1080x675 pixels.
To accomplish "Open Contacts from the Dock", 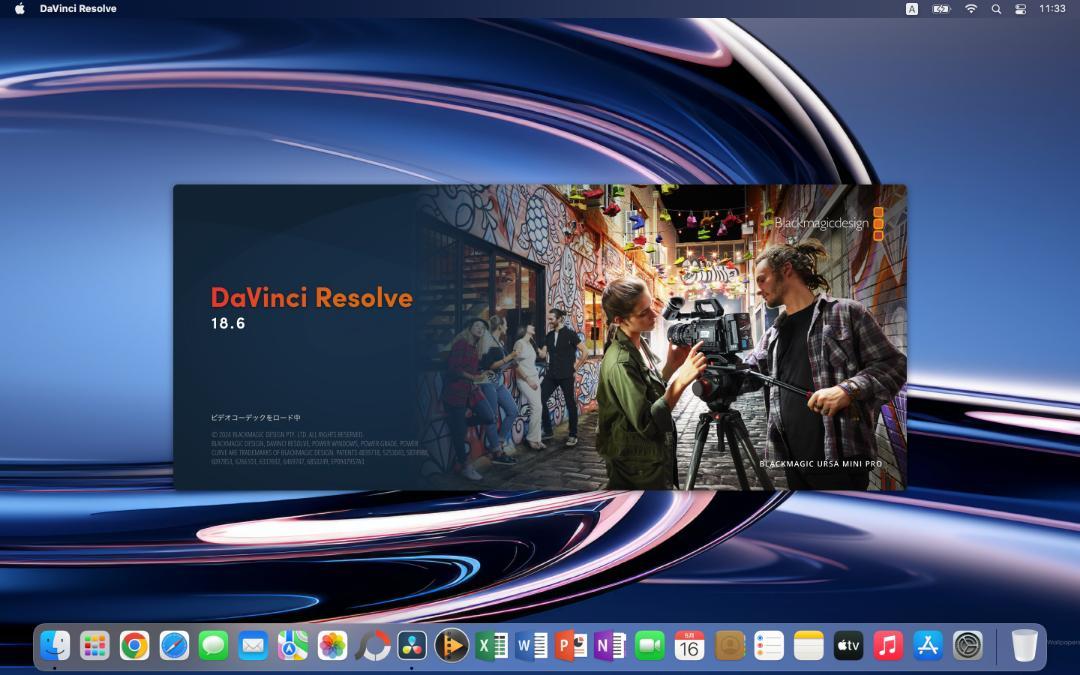I will [729, 646].
